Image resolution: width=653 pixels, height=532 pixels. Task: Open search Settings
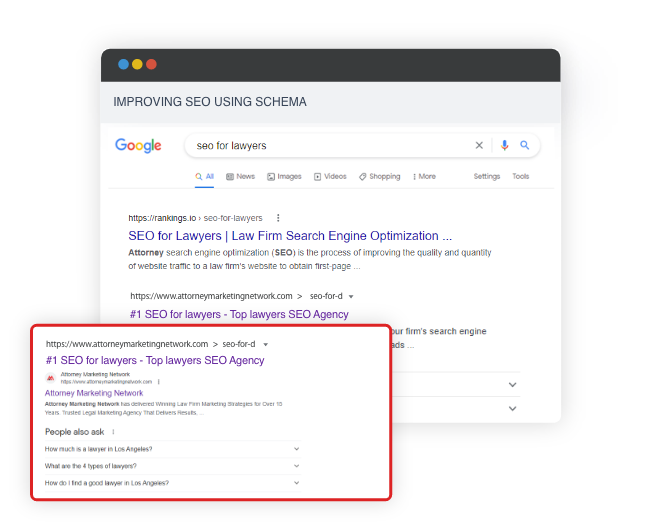(486, 177)
